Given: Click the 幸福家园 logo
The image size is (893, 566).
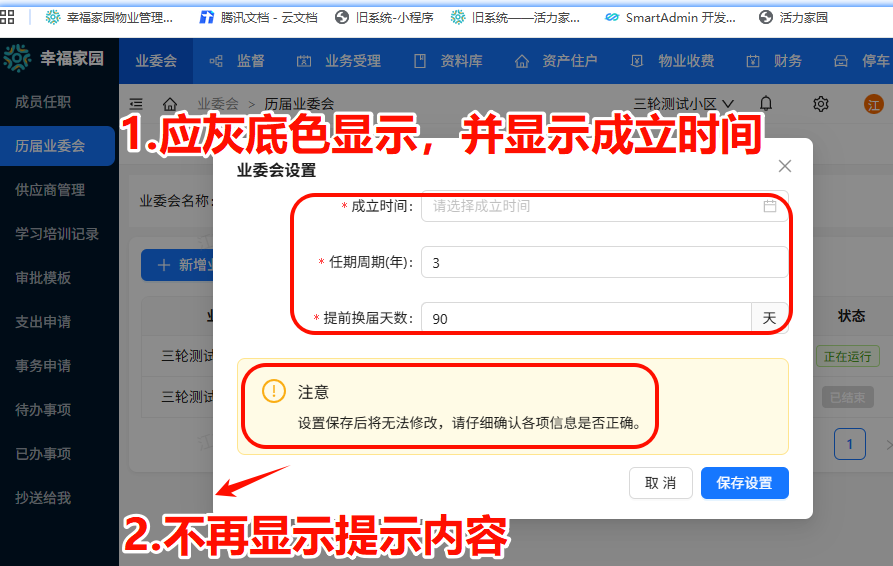Looking at the screenshot, I should tap(54, 58).
